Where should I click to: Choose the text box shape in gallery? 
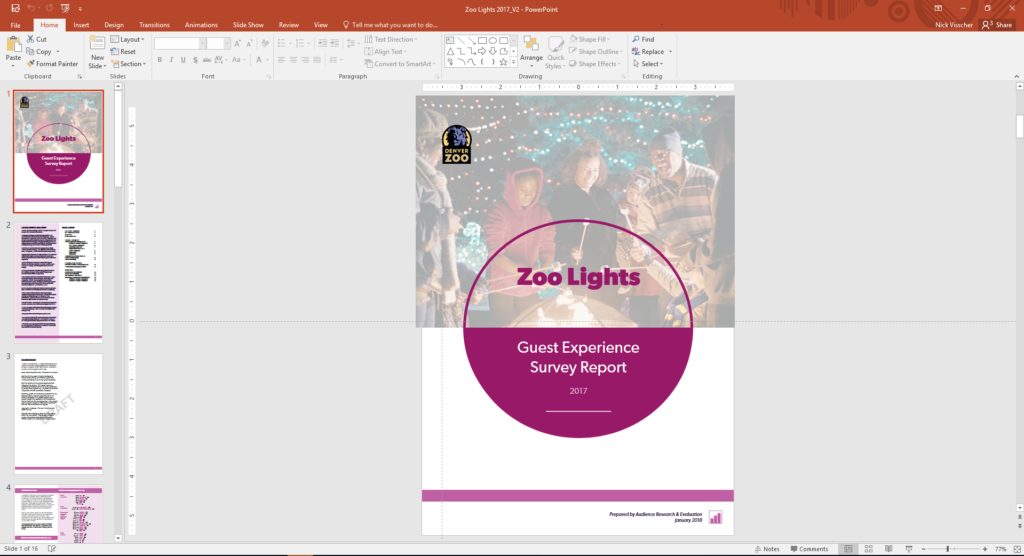click(x=450, y=41)
